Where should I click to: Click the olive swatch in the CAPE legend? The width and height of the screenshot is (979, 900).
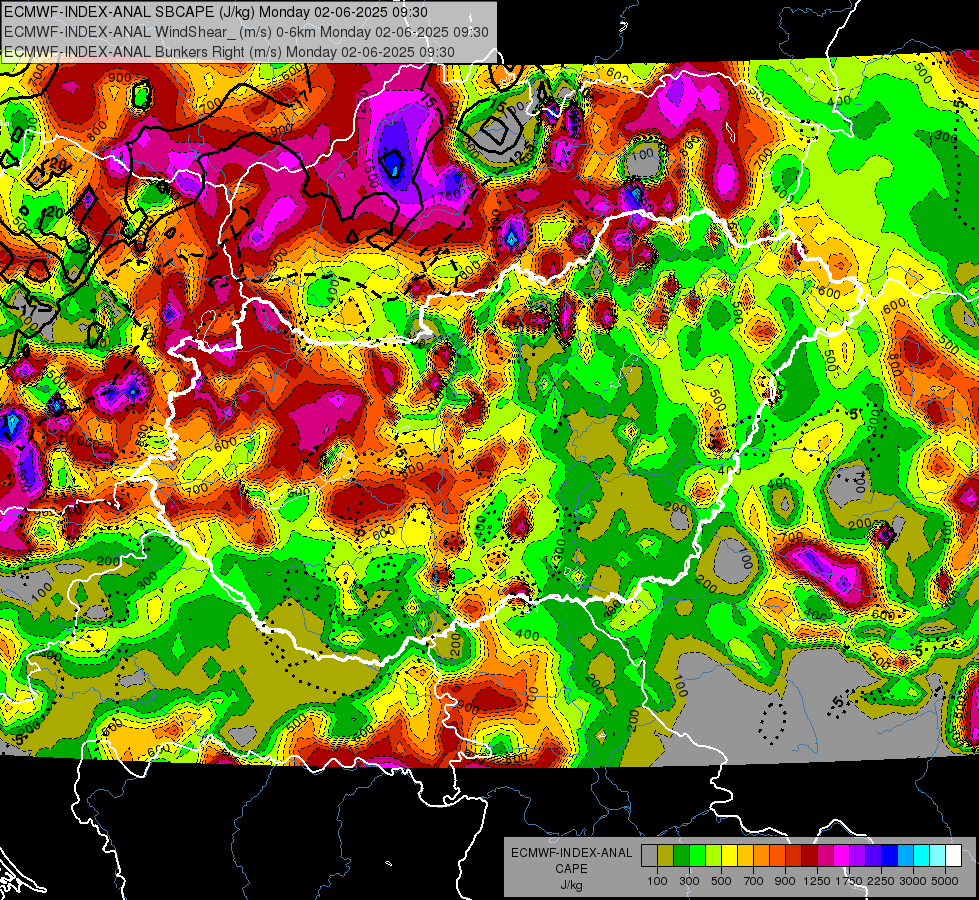666,856
